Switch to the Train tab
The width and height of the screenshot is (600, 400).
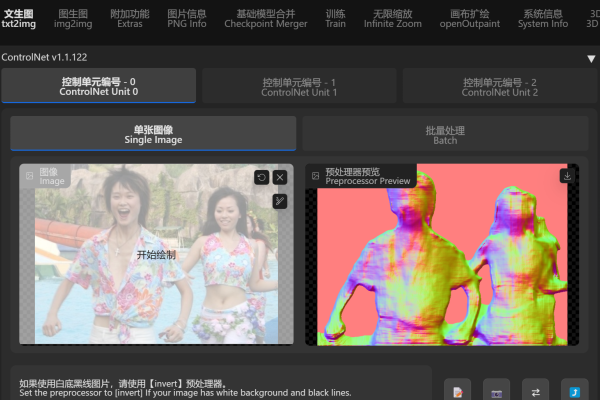(x=335, y=19)
